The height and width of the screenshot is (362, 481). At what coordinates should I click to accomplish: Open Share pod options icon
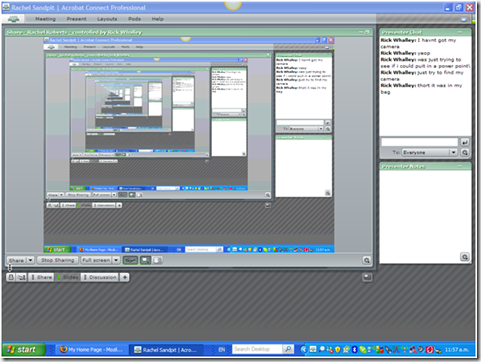(367, 260)
